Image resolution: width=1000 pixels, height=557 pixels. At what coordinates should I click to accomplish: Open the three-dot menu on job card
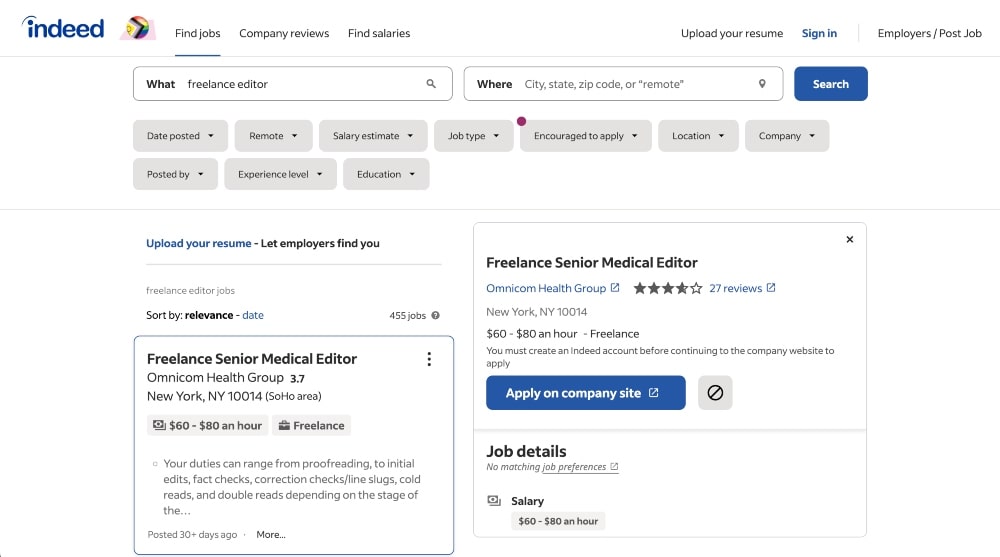tap(429, 359)
